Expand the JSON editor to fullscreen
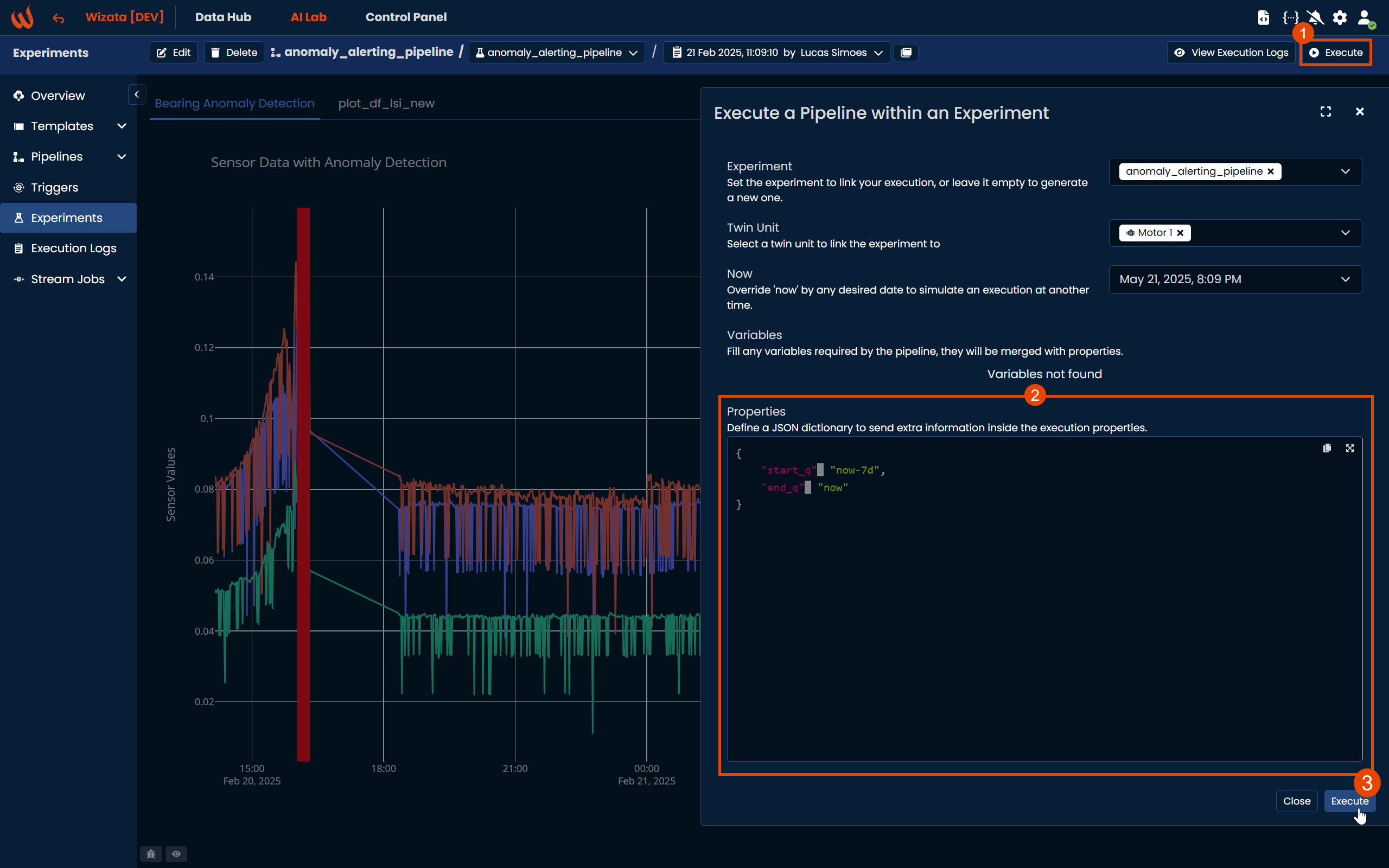Viewport: 1389px width, 868px height. point(1350,448)
